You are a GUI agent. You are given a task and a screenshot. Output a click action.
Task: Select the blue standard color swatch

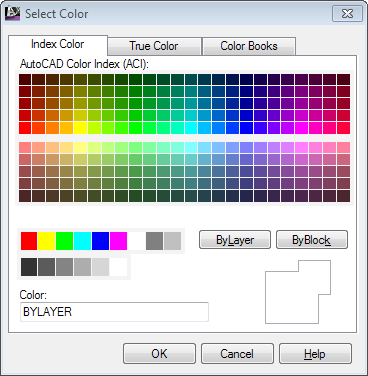101,241
